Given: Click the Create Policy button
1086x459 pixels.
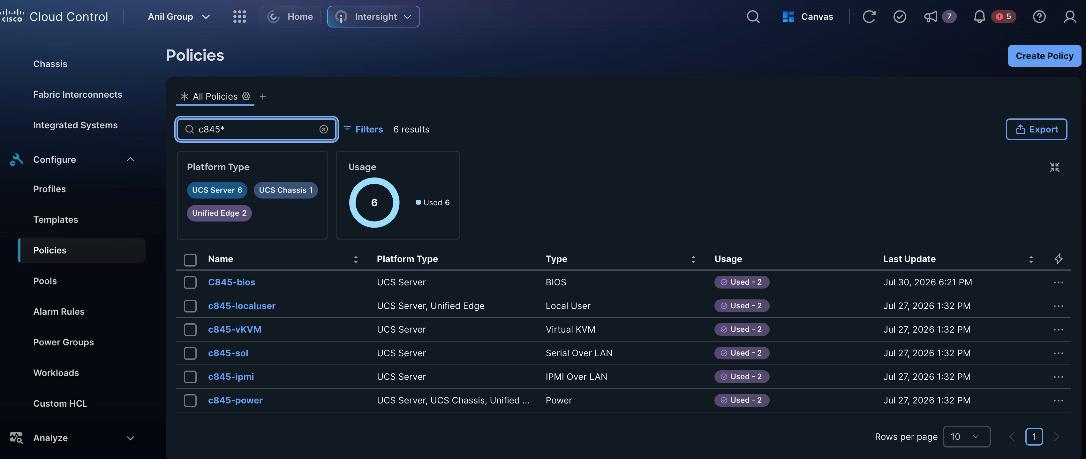Looking at the screenshot, I should point(1044,56).
